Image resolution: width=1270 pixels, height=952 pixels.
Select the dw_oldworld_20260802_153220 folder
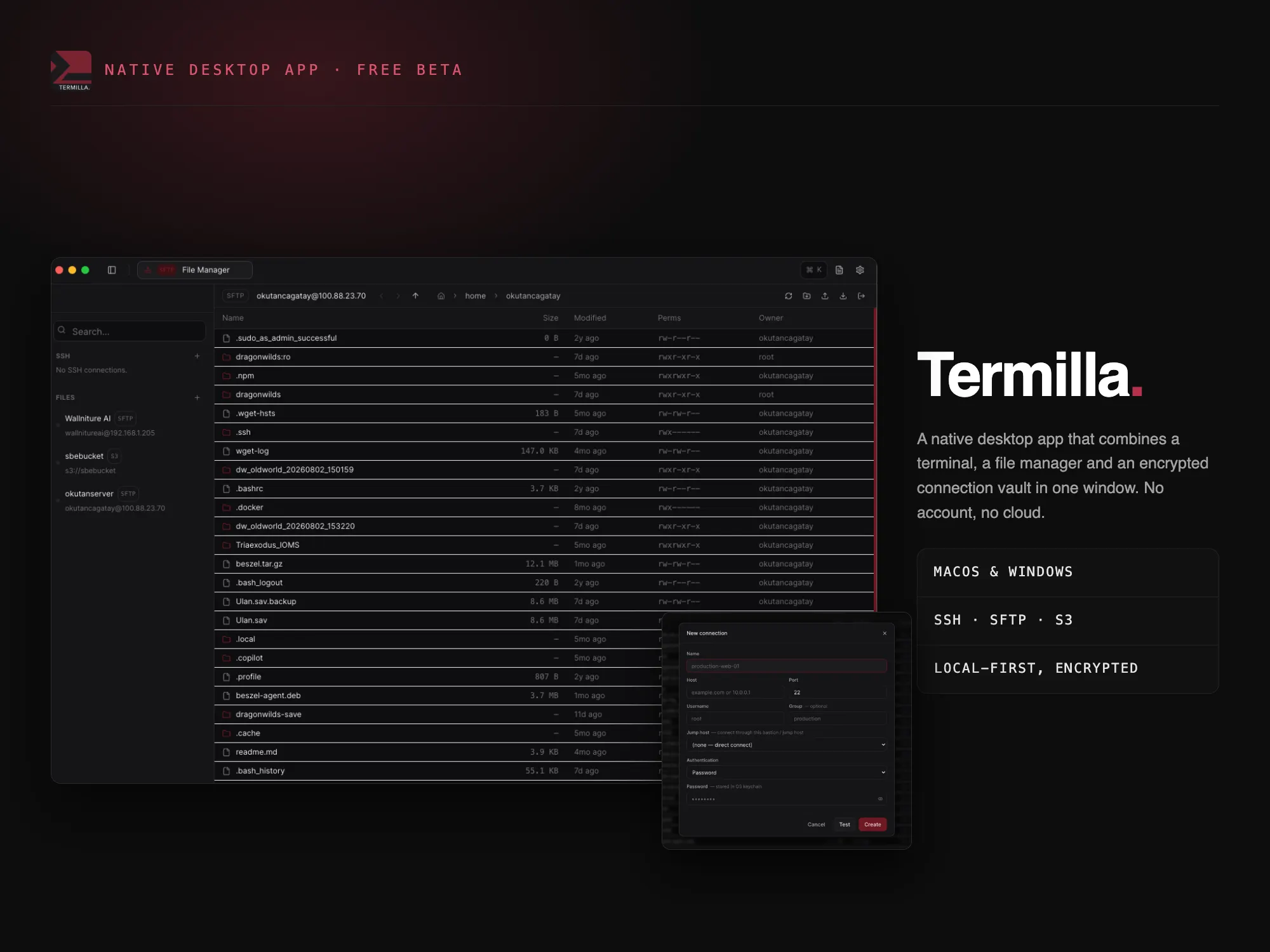click(544, 526)
